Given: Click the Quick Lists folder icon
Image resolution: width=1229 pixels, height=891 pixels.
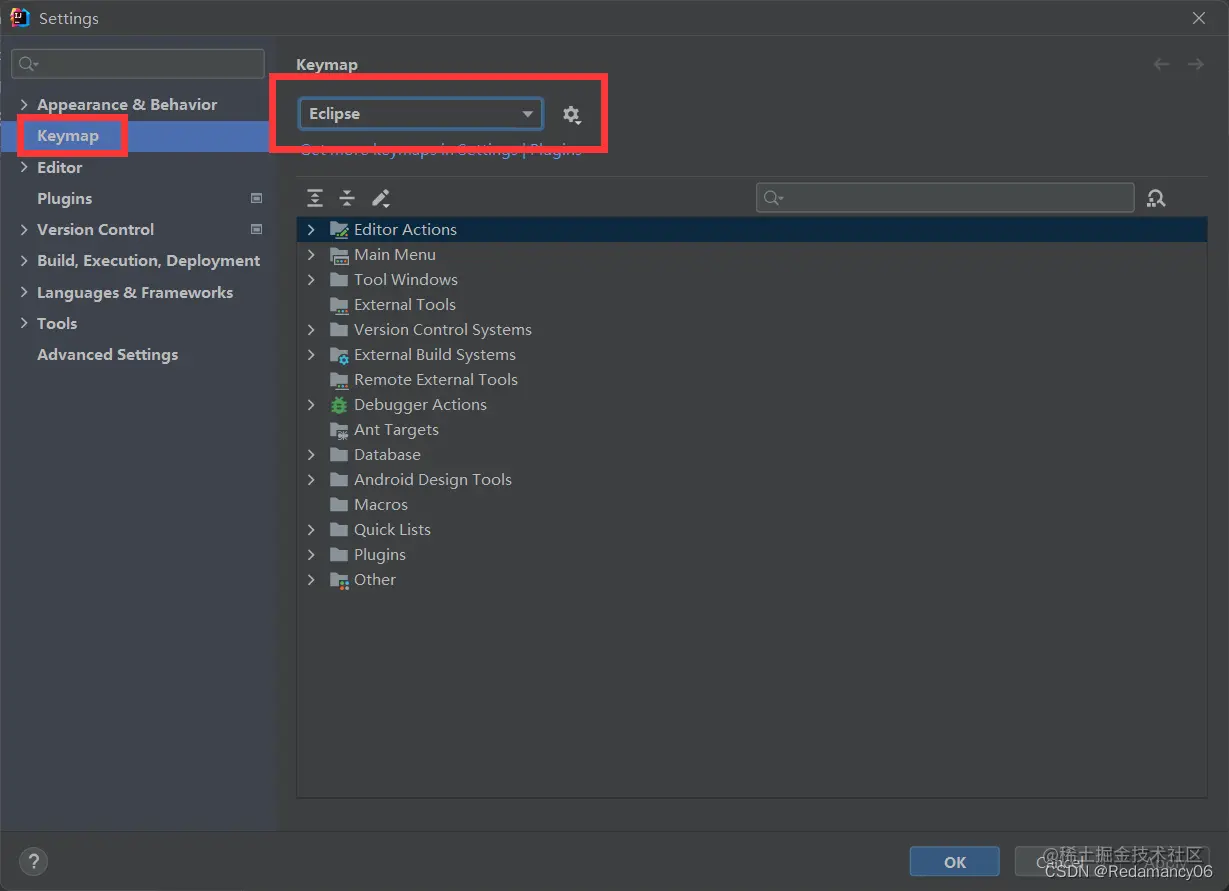Looking at the screenshot, I should coord(339,530).
